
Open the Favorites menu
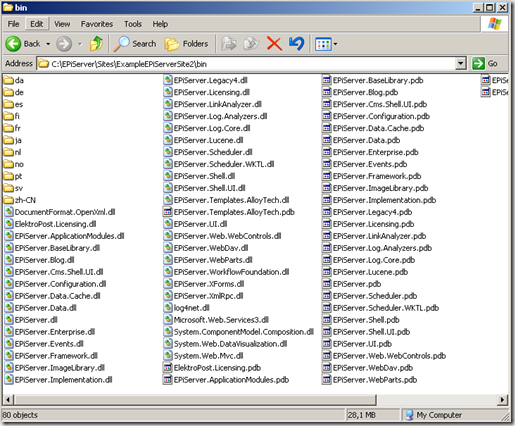coord(97,24)
